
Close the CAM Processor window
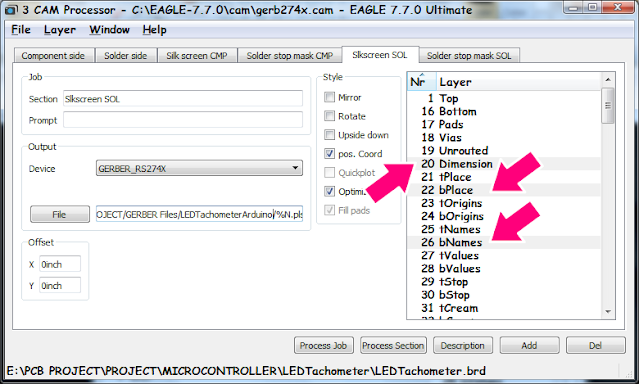618,7
